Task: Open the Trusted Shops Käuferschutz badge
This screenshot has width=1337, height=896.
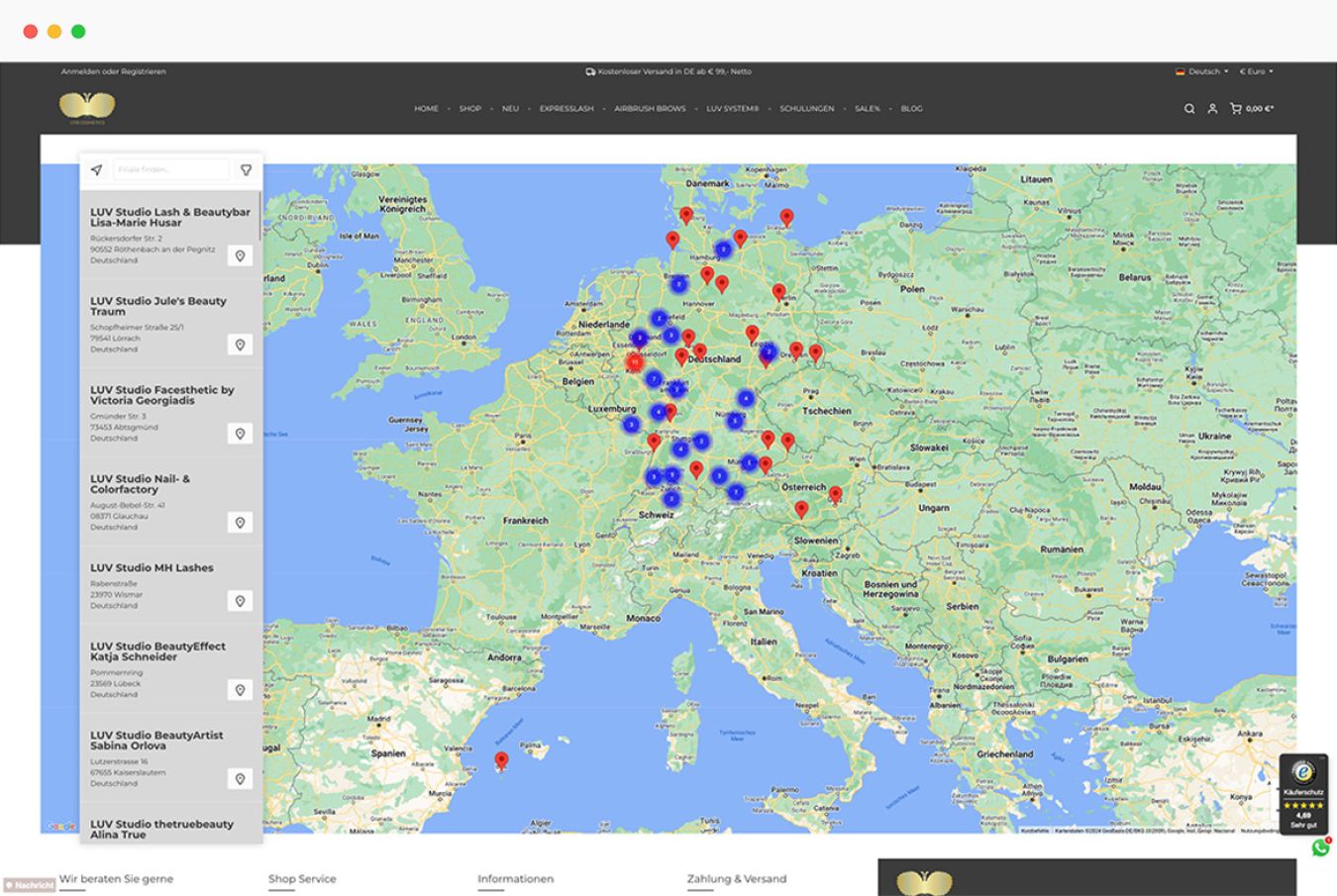Action: point(1303,794)
